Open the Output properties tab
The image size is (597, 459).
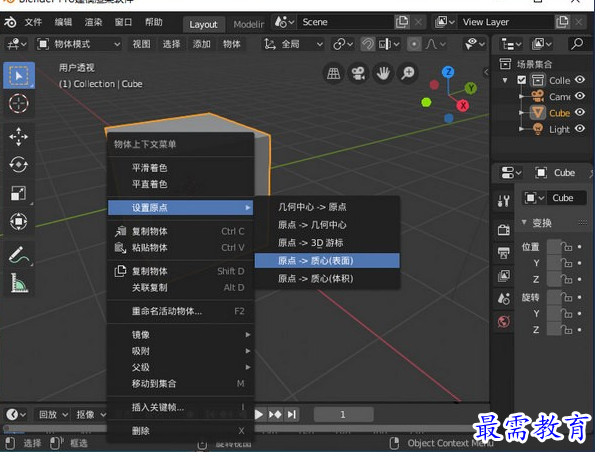pos(503,253)
